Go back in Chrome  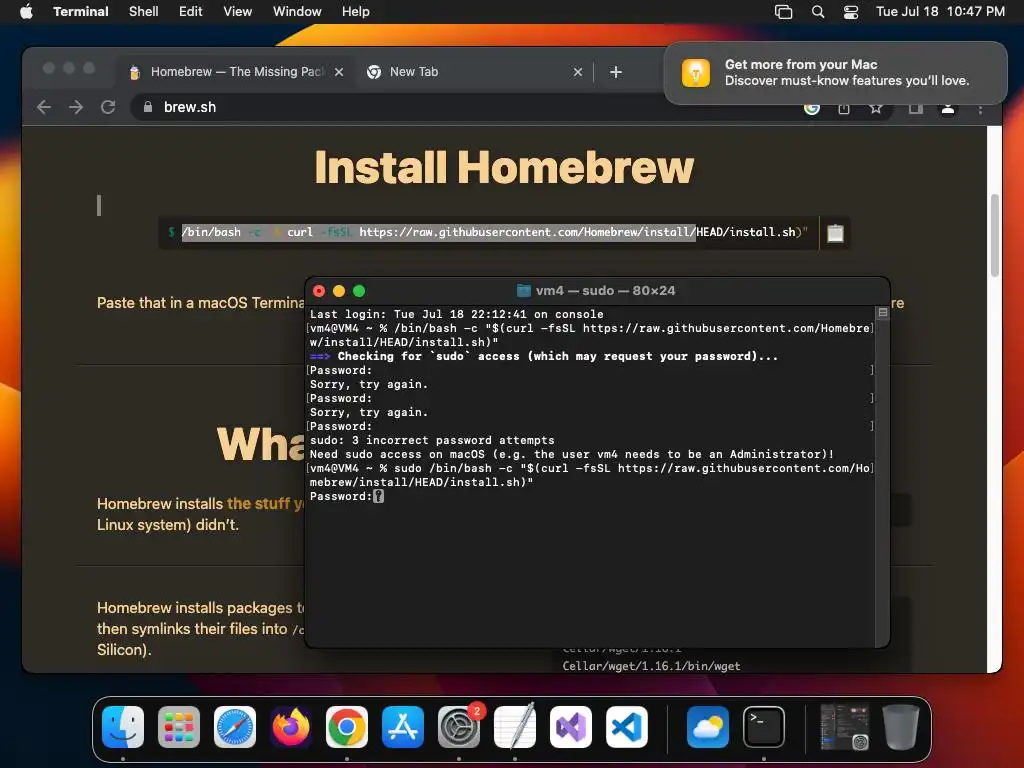pyautogui.click(x=44, y=107)
